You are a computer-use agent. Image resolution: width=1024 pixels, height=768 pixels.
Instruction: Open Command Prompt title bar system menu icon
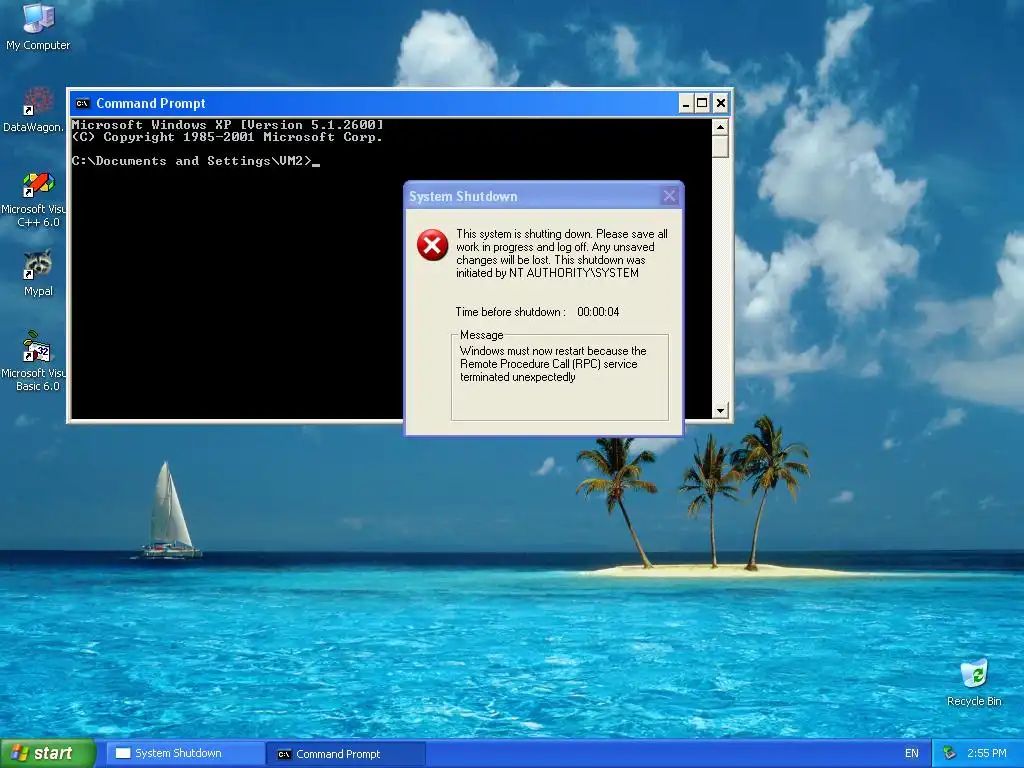[82, 103]
